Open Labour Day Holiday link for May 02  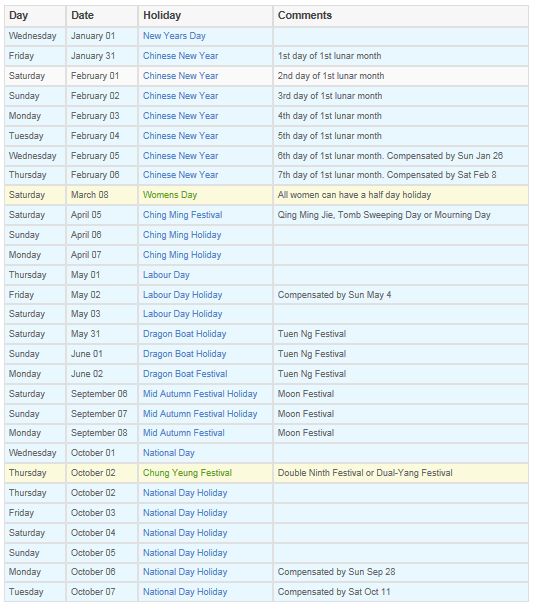[x=183, y=295]
